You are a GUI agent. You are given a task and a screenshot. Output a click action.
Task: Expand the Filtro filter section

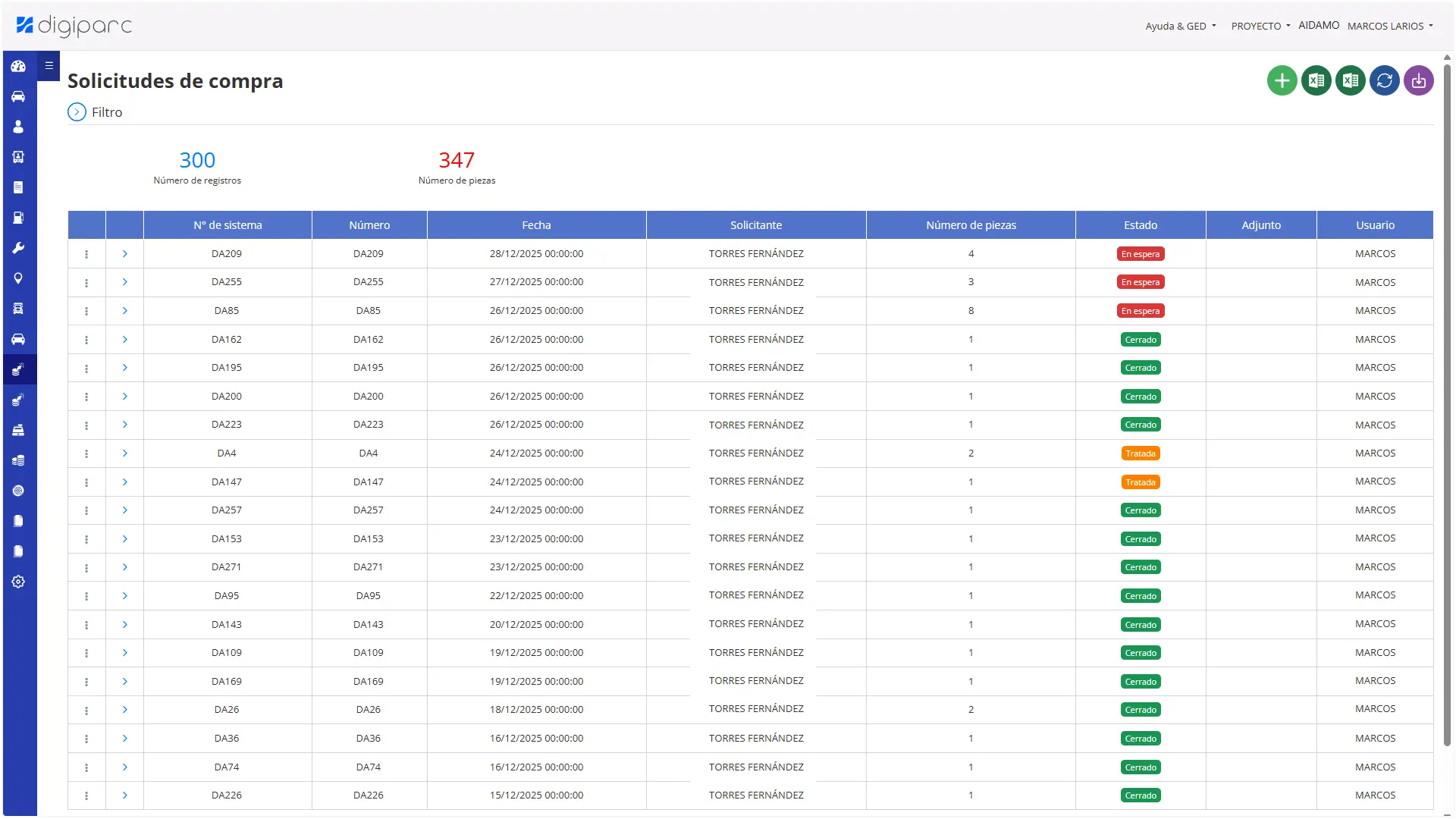pos(77,112)
